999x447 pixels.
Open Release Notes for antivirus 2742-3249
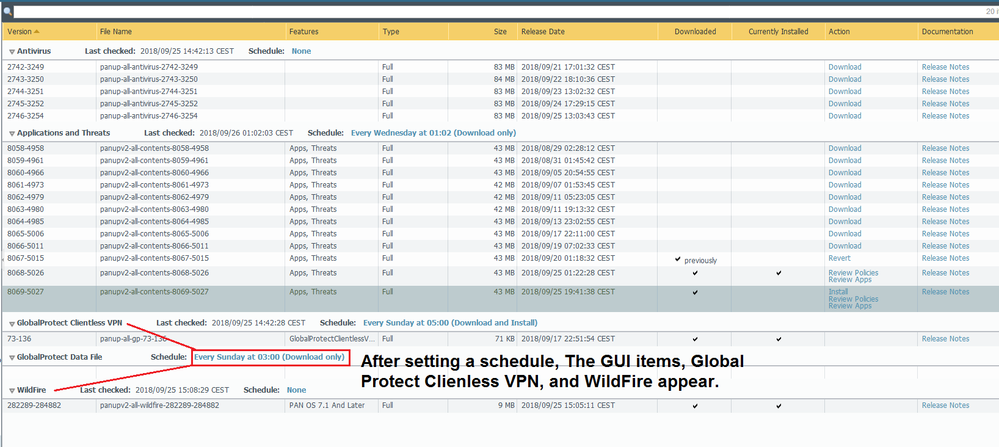coord(945,67)
